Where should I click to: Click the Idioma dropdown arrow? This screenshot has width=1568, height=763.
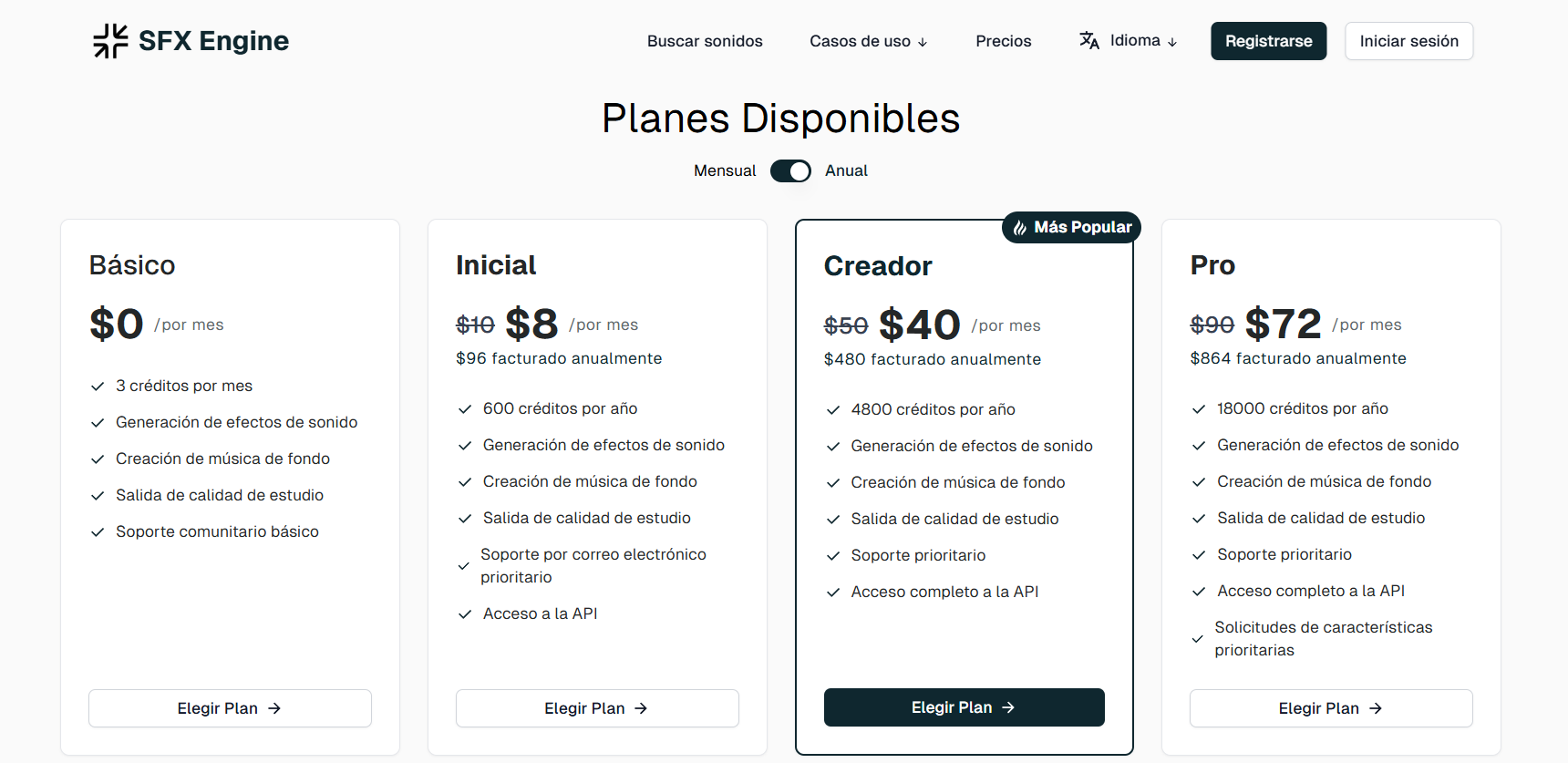tap(1172, 42)
